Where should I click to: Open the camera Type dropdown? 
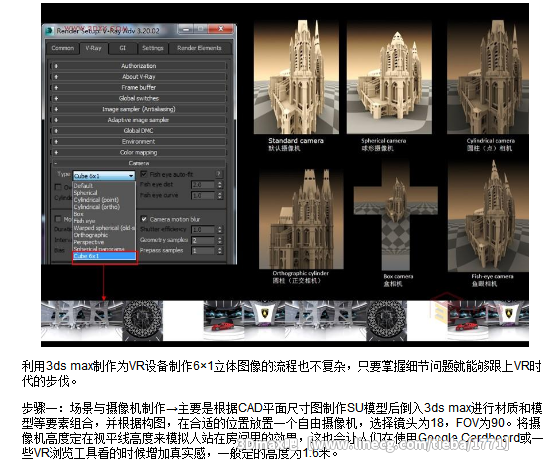coord(104,176)
